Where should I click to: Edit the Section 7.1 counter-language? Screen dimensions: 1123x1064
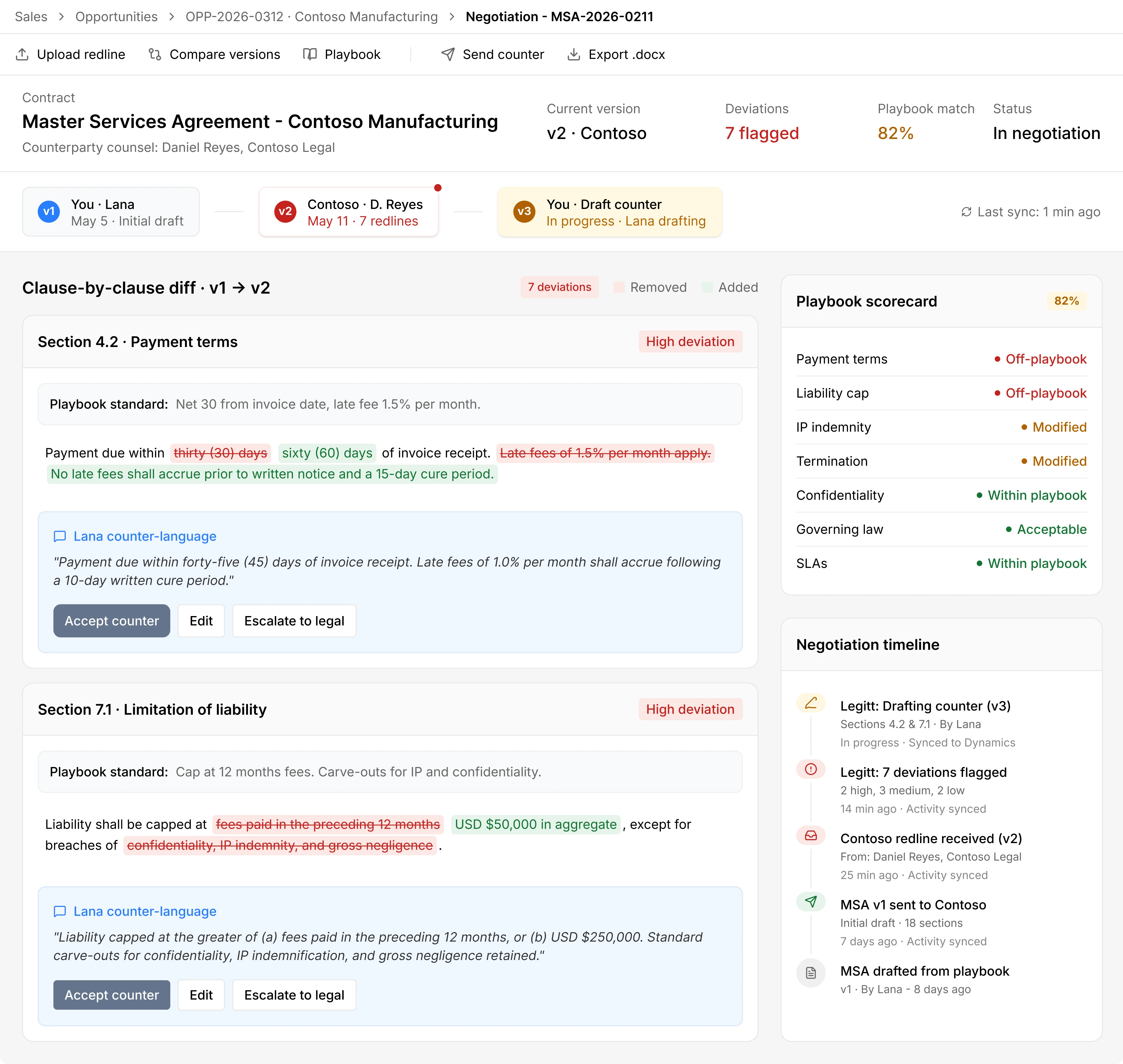(201, 995)
